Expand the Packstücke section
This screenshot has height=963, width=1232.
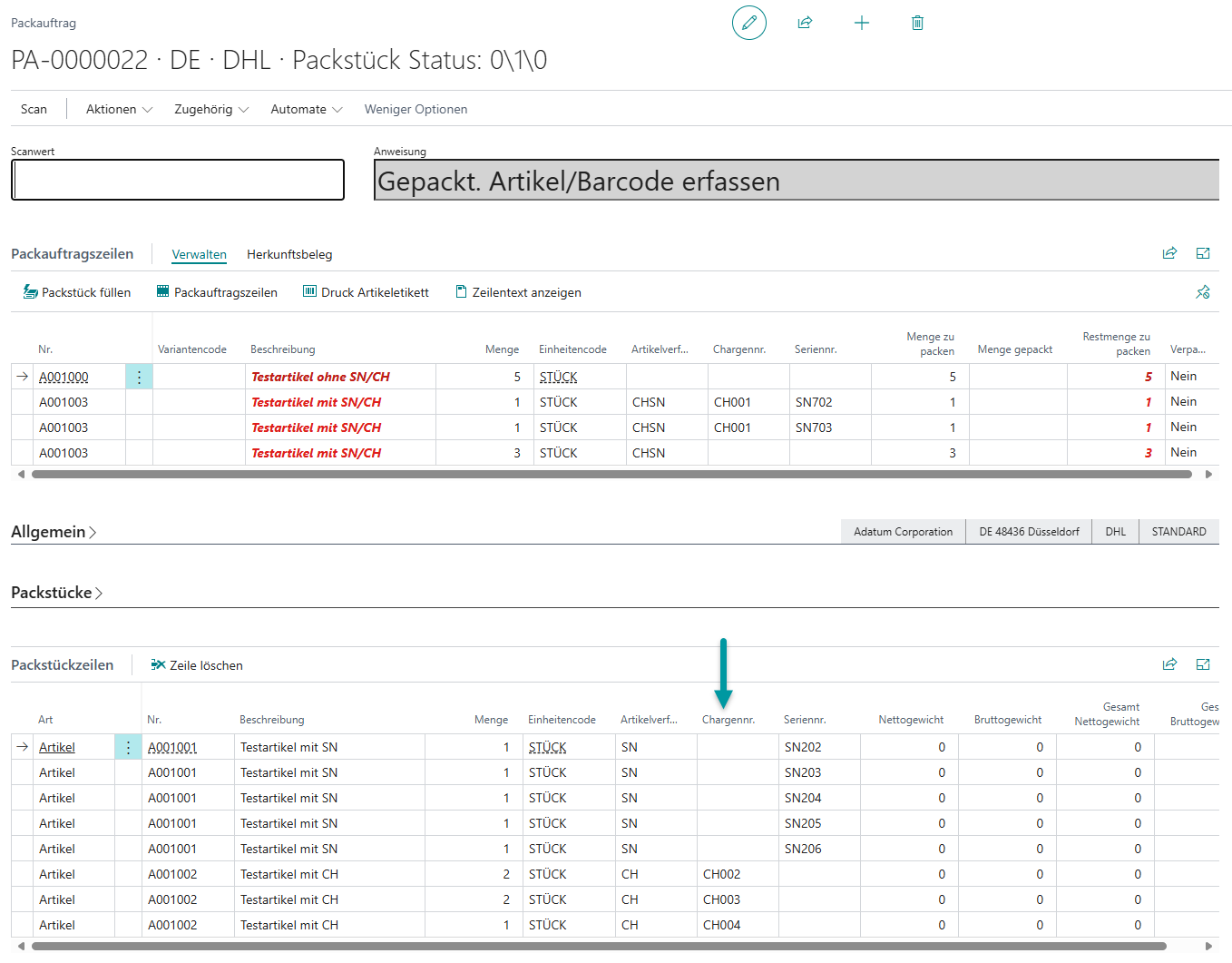56,593
